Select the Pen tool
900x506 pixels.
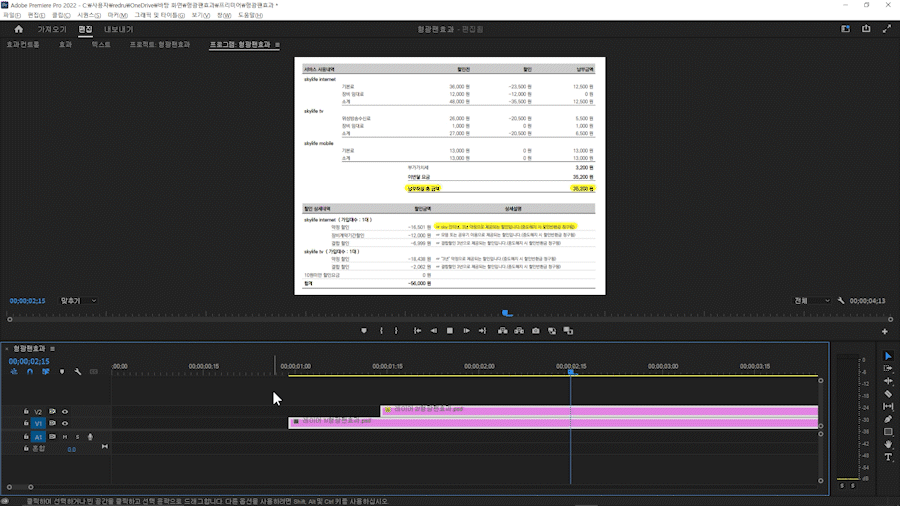coord(888,419)
